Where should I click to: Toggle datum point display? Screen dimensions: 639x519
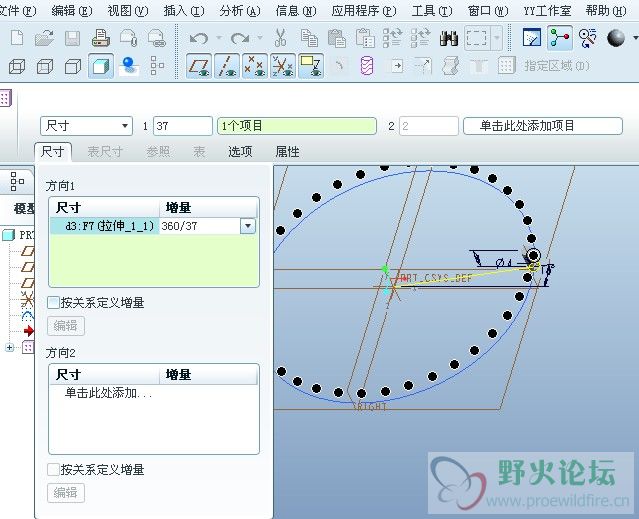tap(255, 66)
